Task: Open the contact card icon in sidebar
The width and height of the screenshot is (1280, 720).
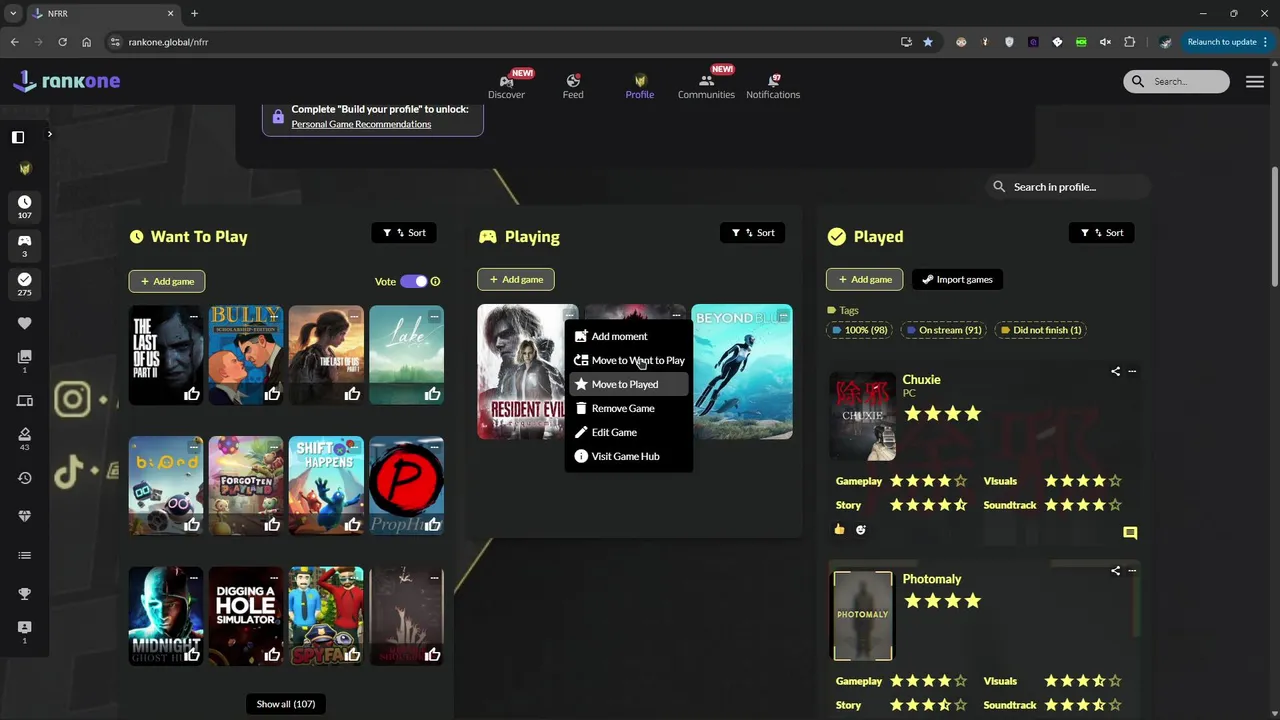Action: pos(25,632)
